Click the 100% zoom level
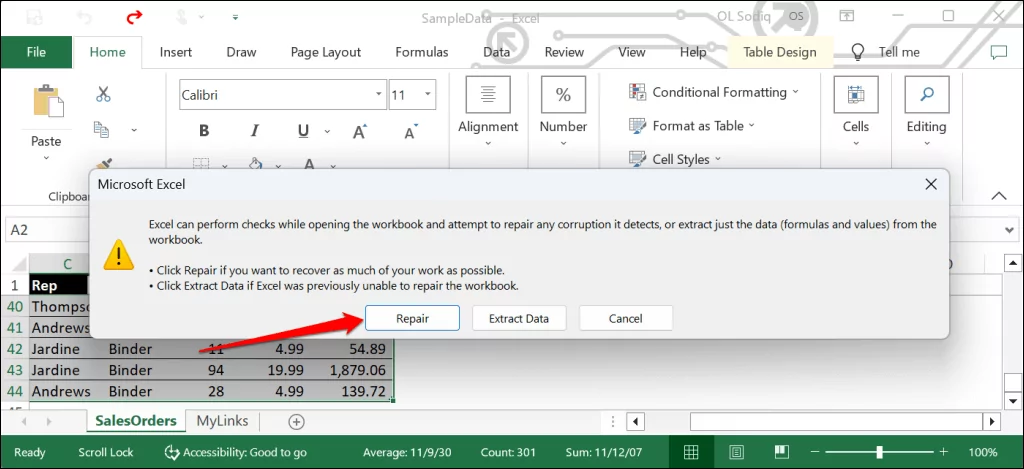Viewport: 1024px width, 469px height. [983, 452]
